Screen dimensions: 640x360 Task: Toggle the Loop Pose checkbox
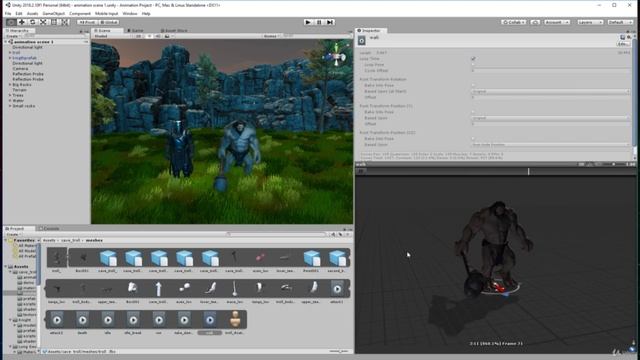point(473,64)
